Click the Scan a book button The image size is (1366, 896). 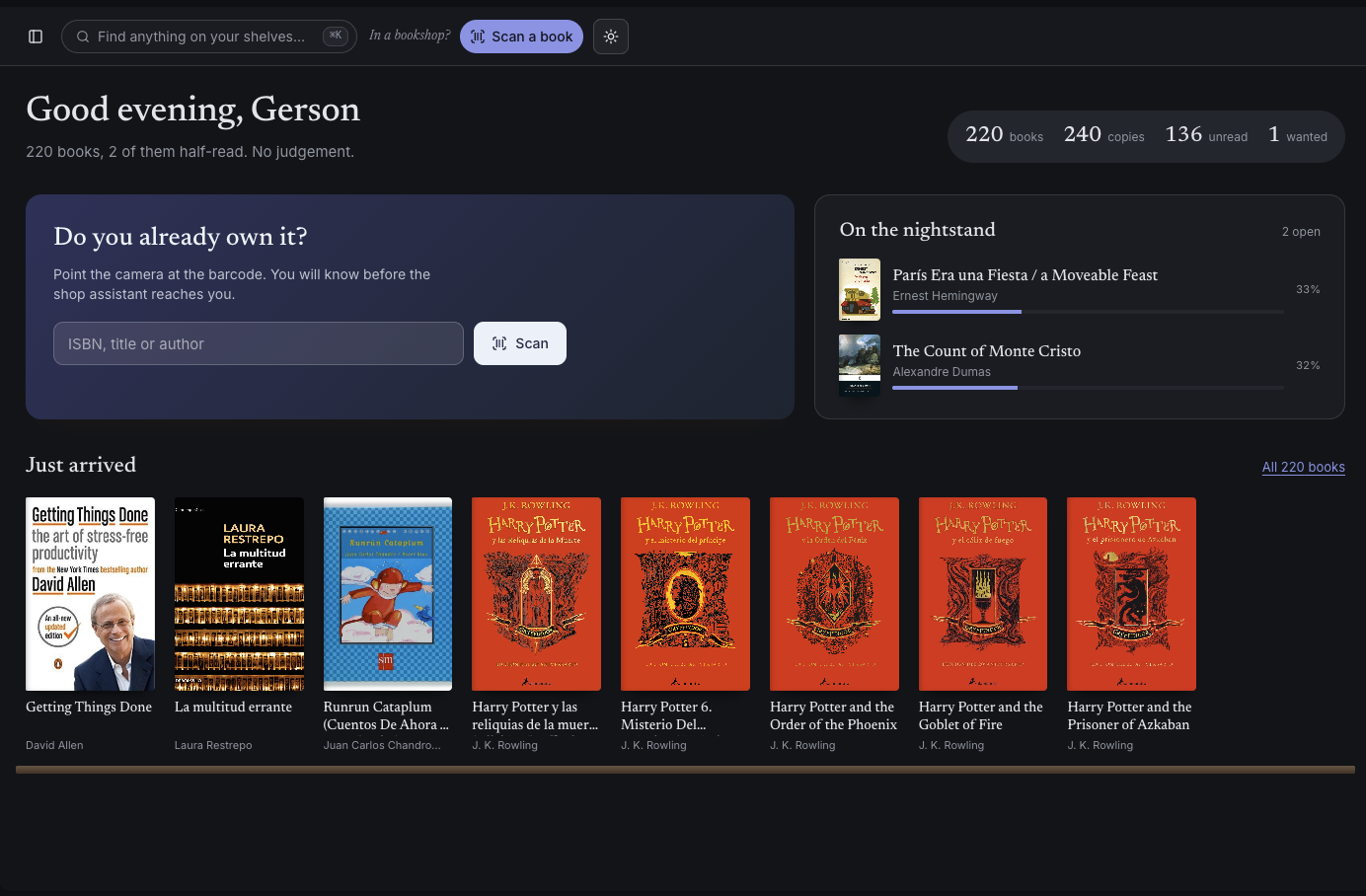[521, 37]
